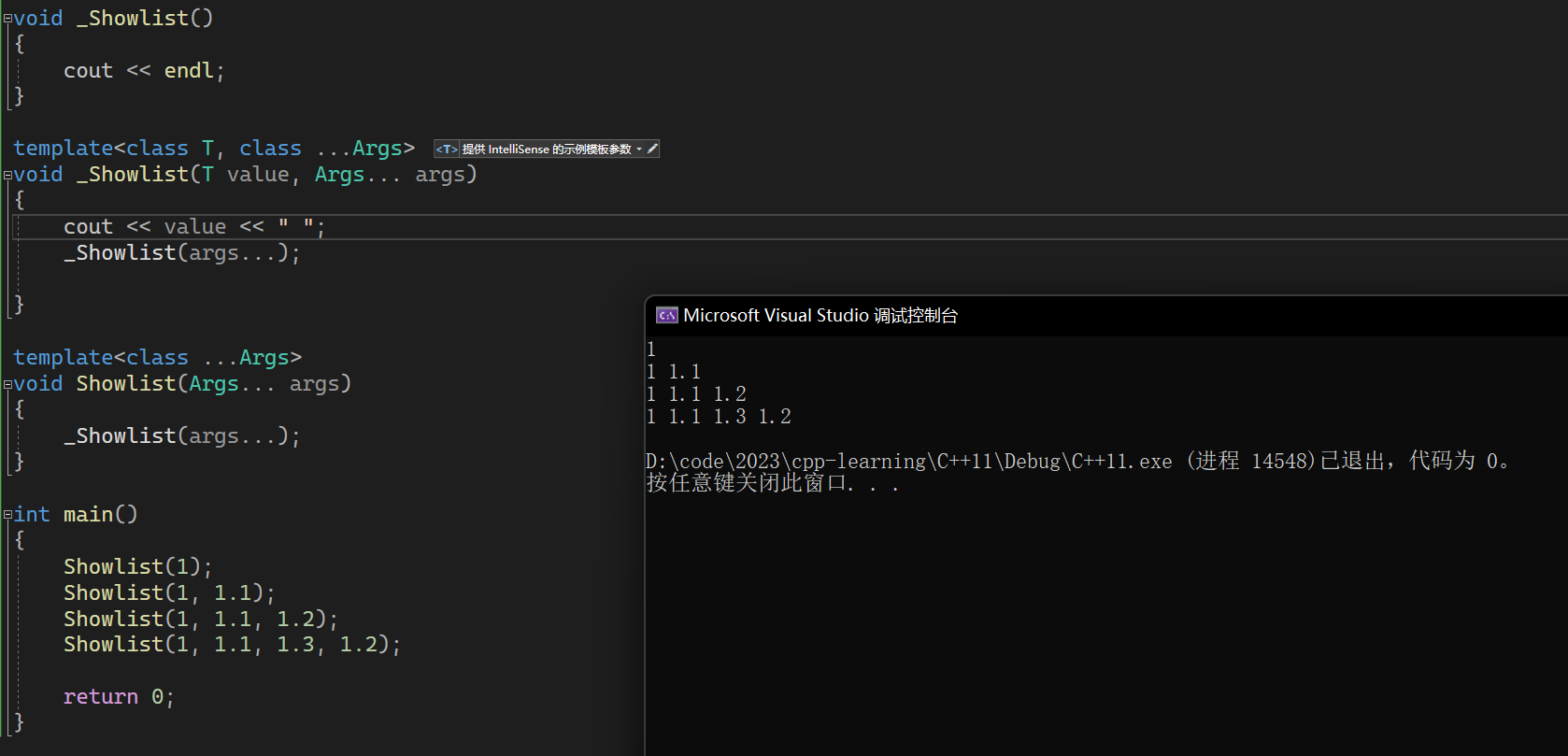The image size is (1568, 756).
Task: Click the pencil edit icon in template bar
Action: click(x=652, y=149)
